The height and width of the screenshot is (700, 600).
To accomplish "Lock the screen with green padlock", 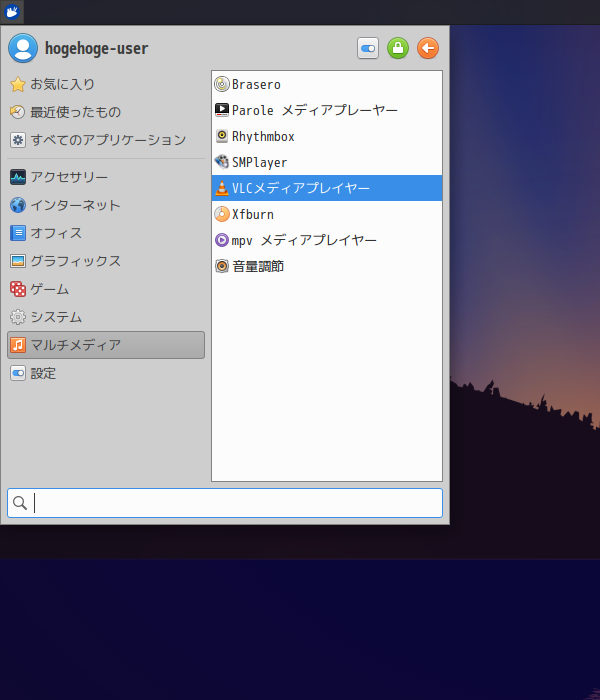I will (398, 48).
